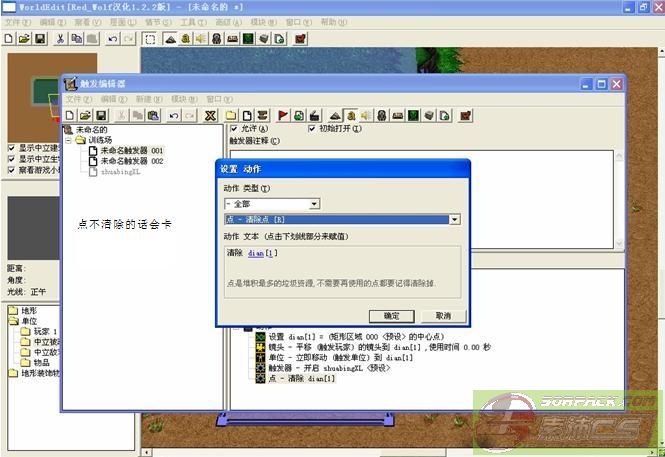Click the rightmost icon in trigger editor toolbar
Image resolution: width=665 pixels, height=457 pixels.
466,115
